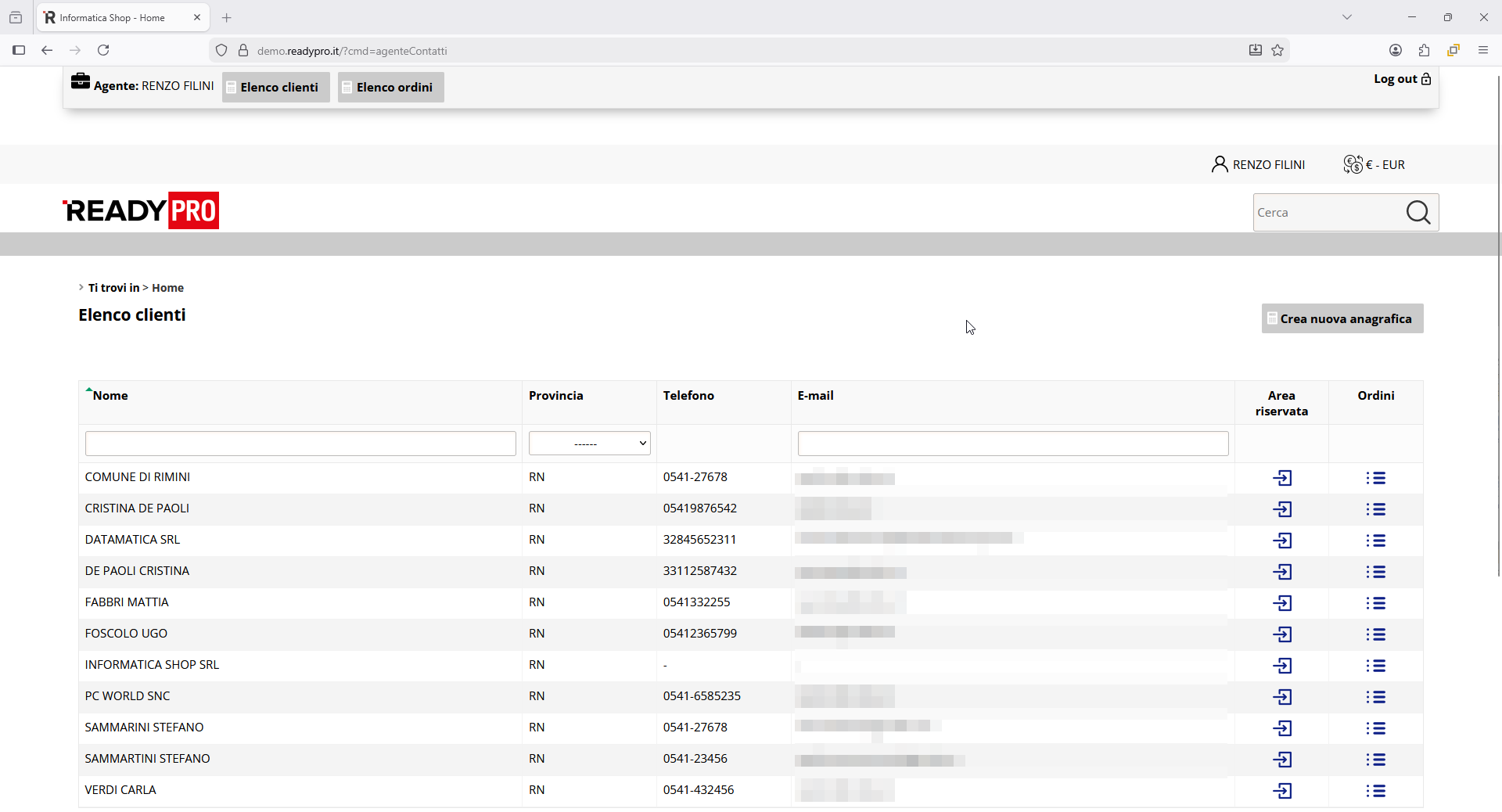The width and height of the screenshot is (1502, 812).
Task: Click phone number 32845652311
Action: (x=699, y=540)
